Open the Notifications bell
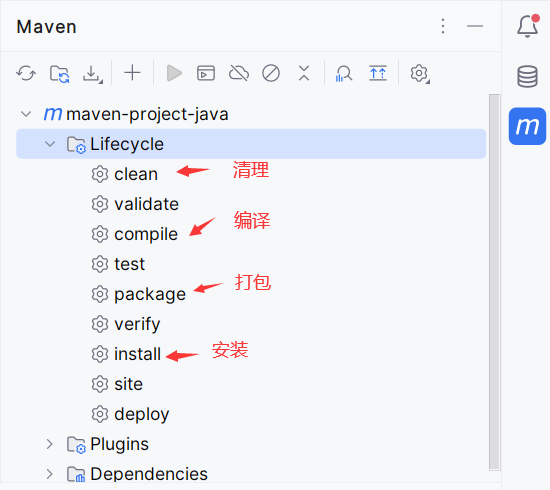This screenshot has width=550, height=490. pos(528,26)
